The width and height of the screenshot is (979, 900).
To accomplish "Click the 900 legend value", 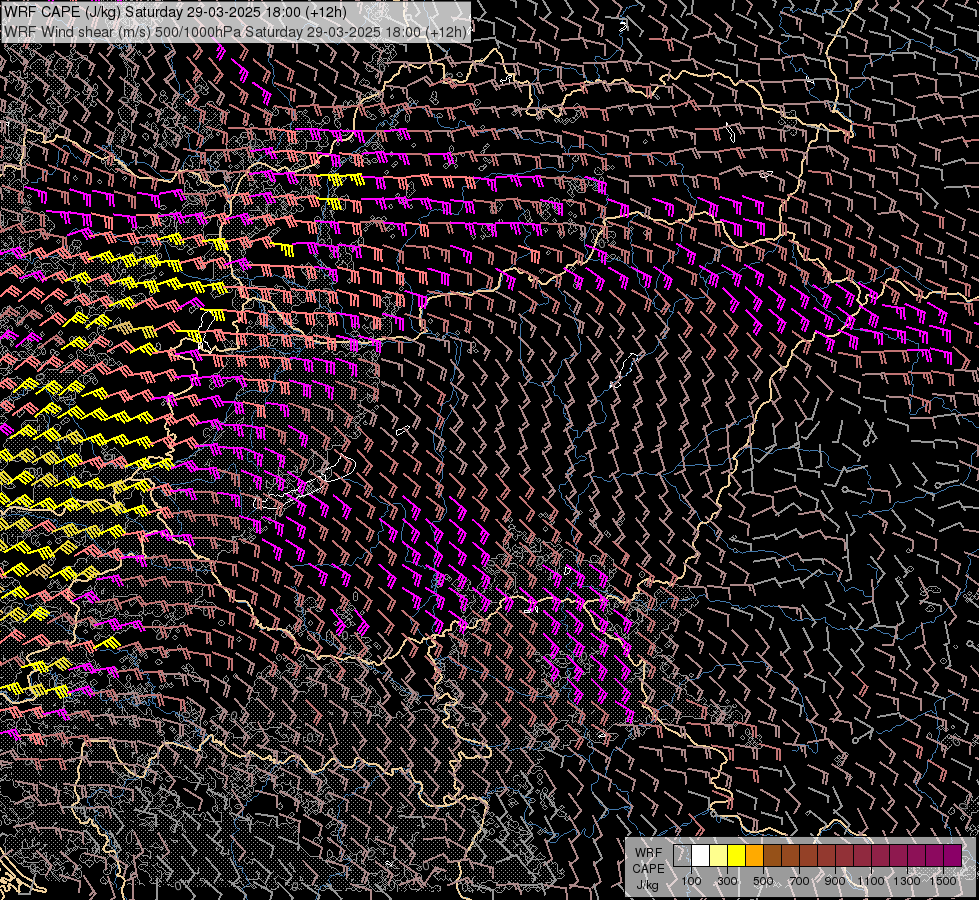I will coord(835,881).
